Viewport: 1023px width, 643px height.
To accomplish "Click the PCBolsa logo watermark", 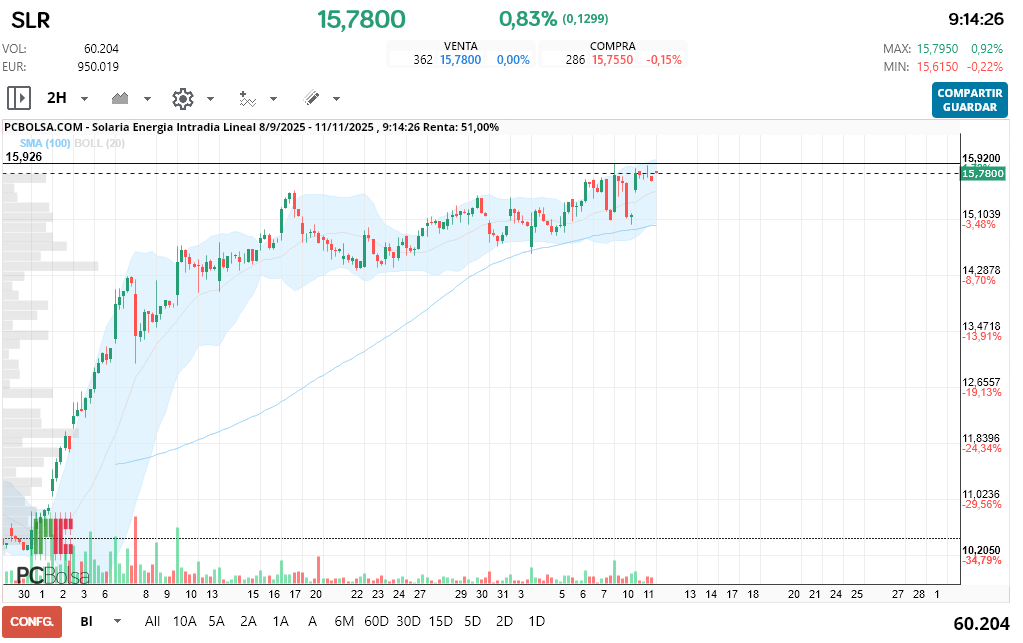I will pyautogui.click(x=52, y=576).
